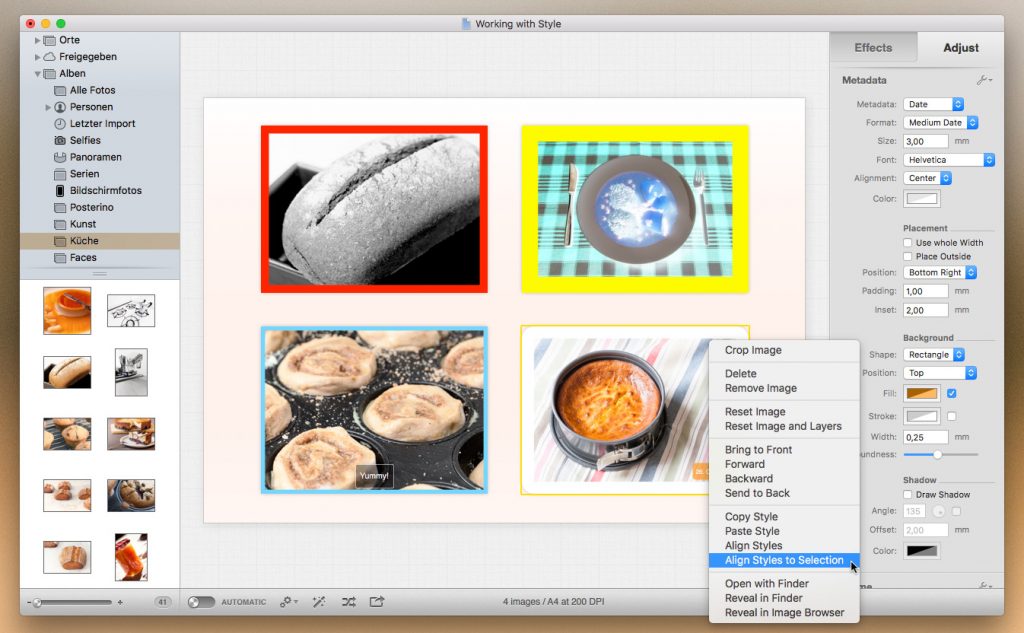Click the black Shadow Color swatch

click(921, 551)
